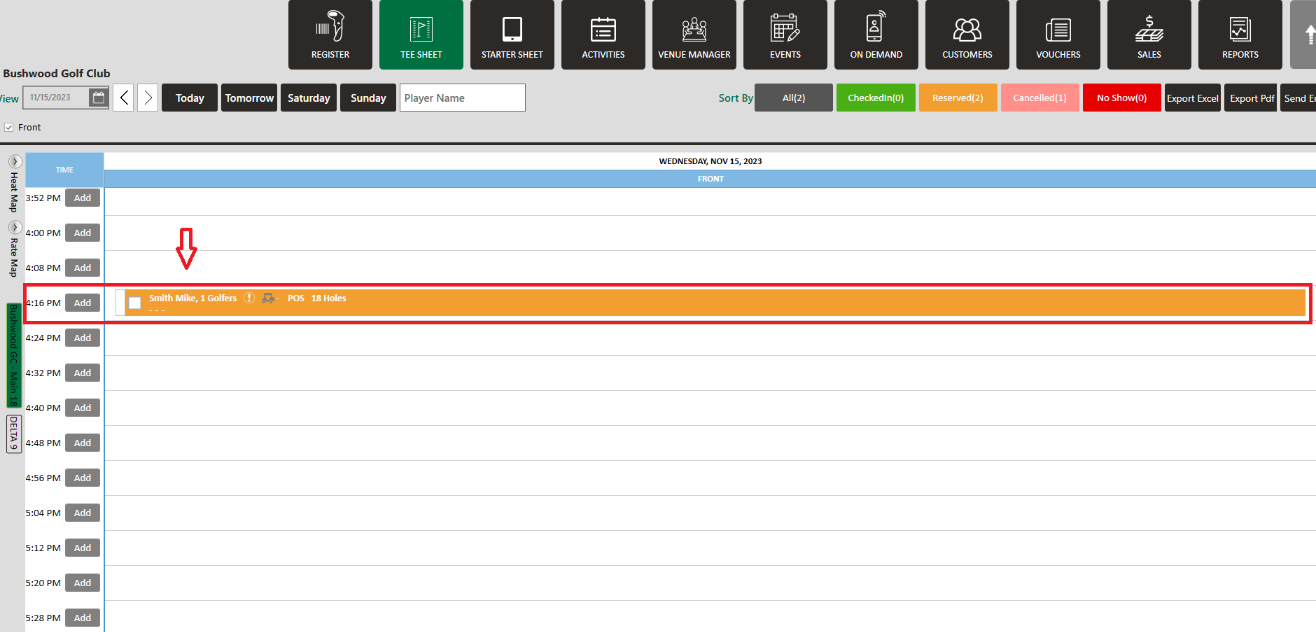The width and height of the screenshot is (1316, 632).
Task: Jump to Sunday's tee sheet
Action: pos(368,98)
